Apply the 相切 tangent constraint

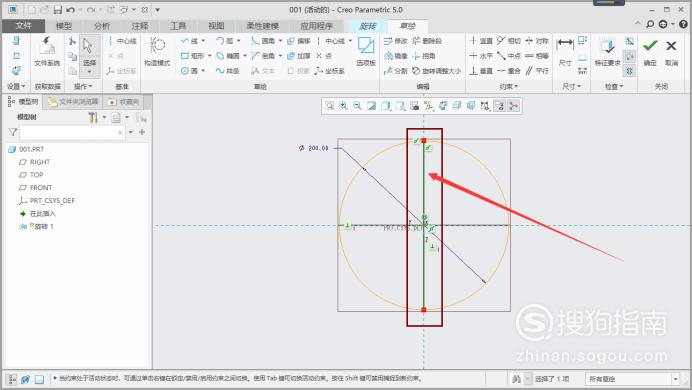[508, 41]
